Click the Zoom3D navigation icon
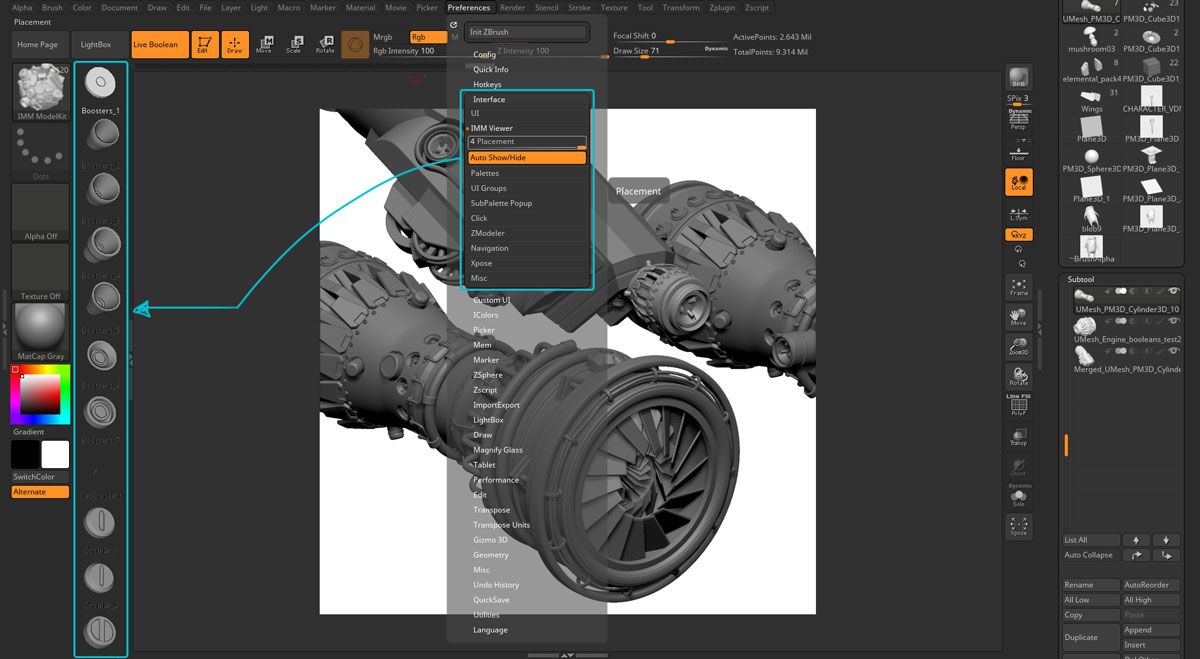The width and height of the screenshot is (1200, 659). [x=1018, y=346]
